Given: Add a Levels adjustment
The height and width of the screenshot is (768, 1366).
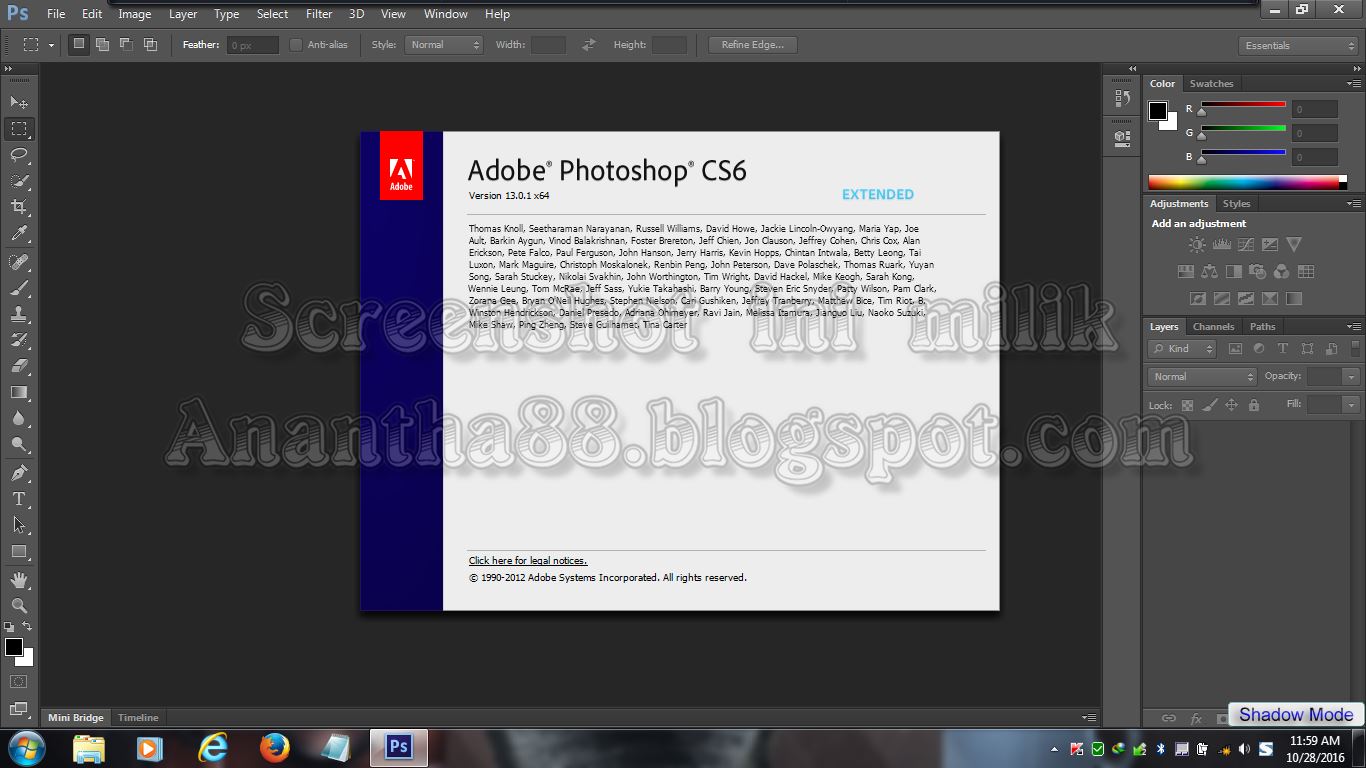Looking at the screenshot, I should [x=1221, y=244].
